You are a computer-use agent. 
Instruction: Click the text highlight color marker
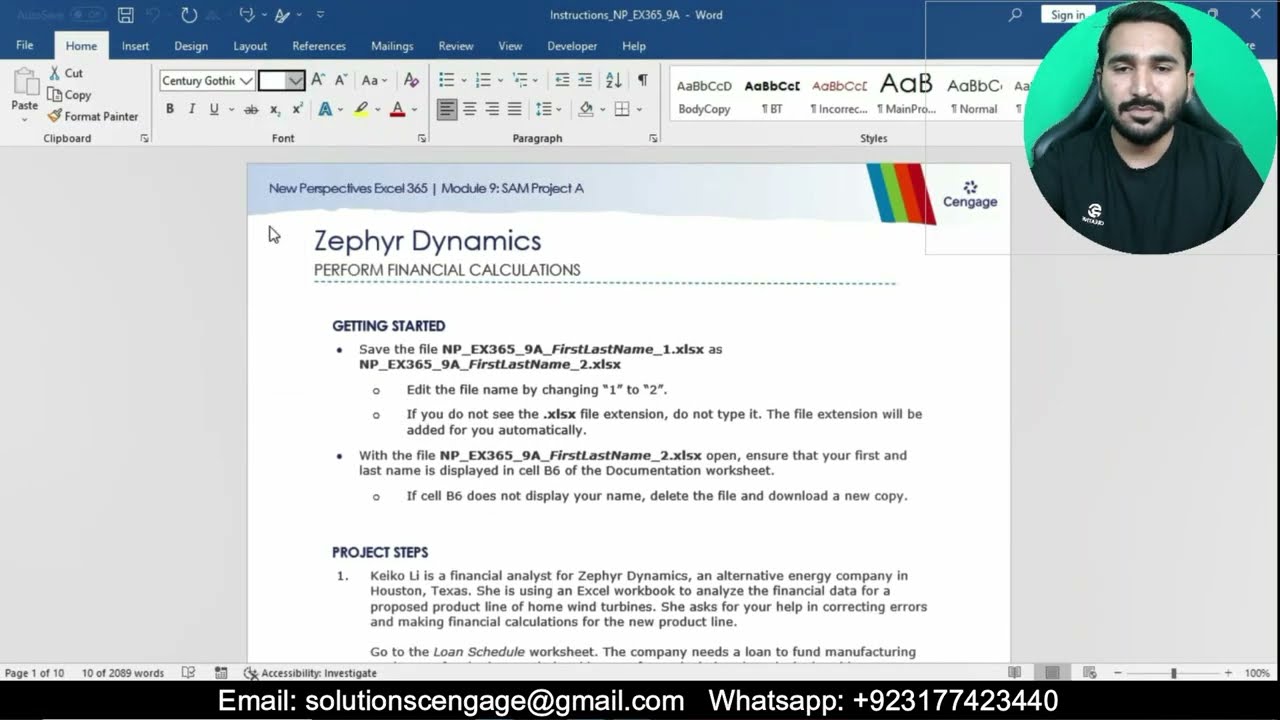pyautogui.click(x=361, y=109)
